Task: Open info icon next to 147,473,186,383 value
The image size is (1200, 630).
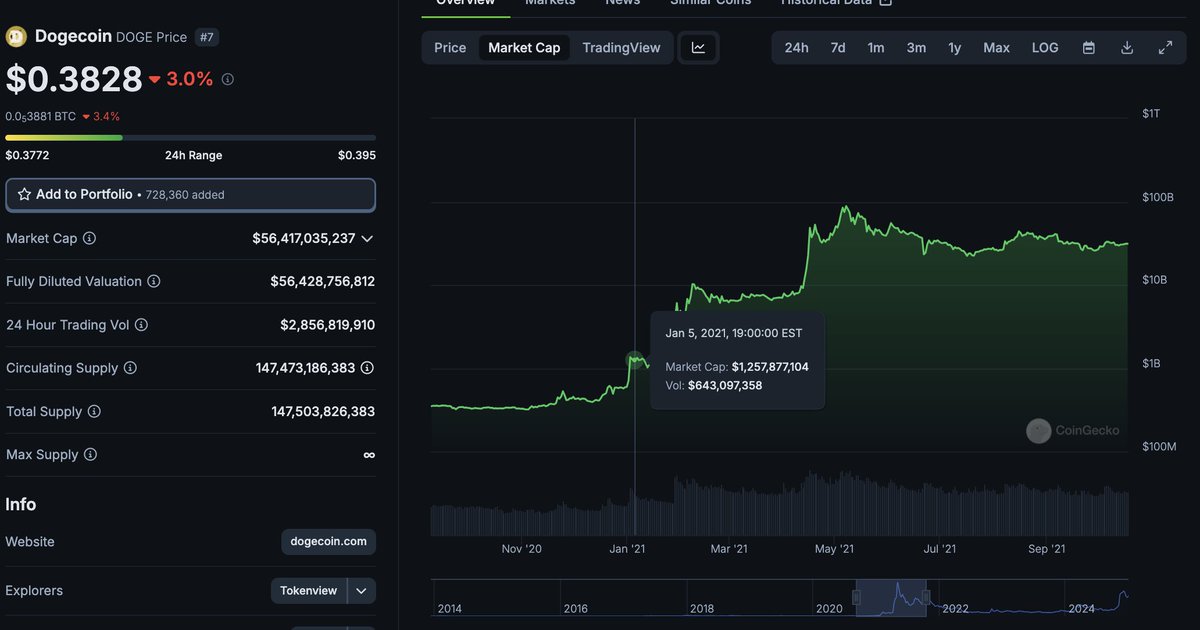Action: pyautogui.click(x=367, y=368)
